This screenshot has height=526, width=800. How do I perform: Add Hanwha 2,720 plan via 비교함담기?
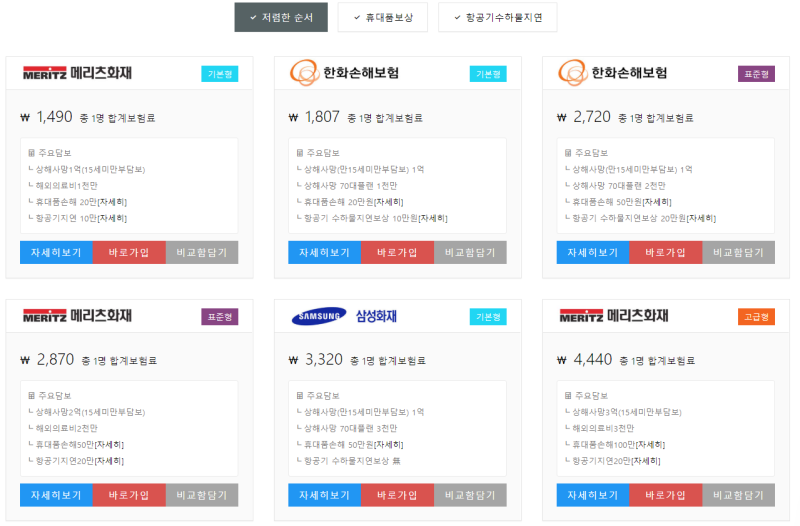click(739, 253)
